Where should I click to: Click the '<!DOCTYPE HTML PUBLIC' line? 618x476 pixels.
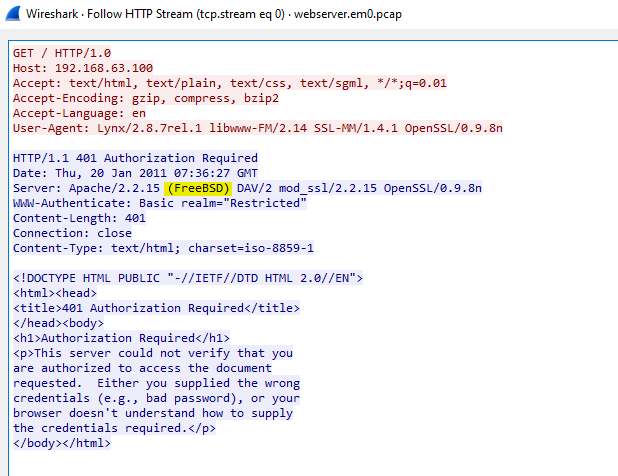188,278
